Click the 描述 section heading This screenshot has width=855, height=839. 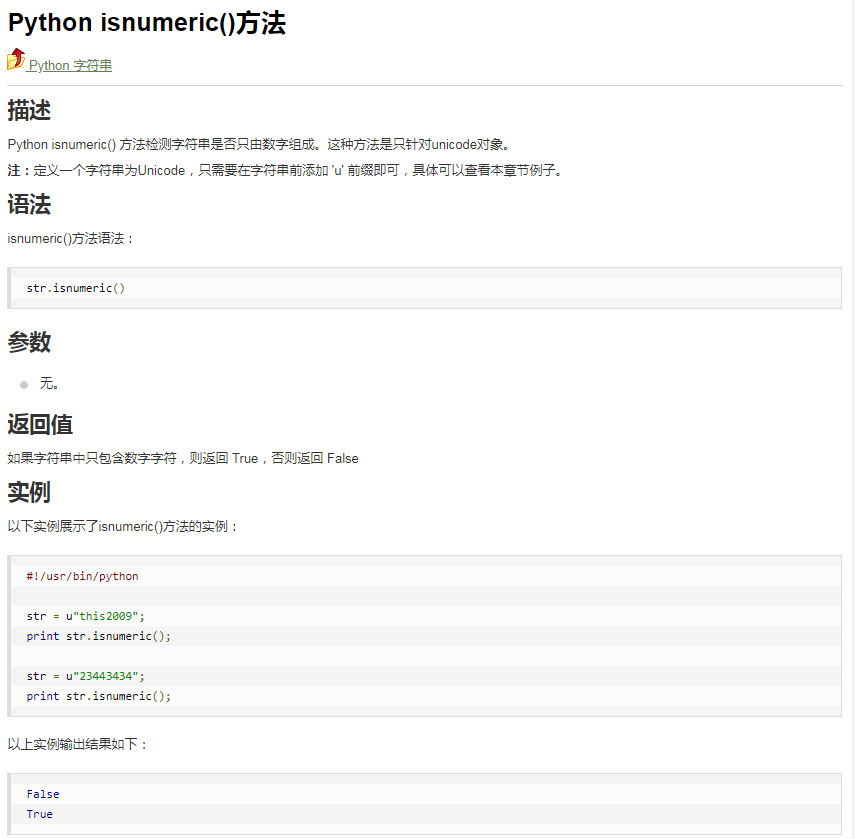[x=29, y=111]
